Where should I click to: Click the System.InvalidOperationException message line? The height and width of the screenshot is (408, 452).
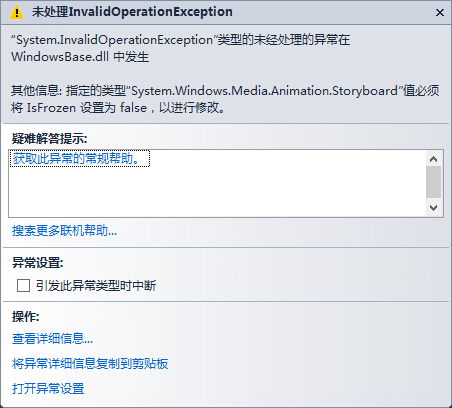coord(180,40)
